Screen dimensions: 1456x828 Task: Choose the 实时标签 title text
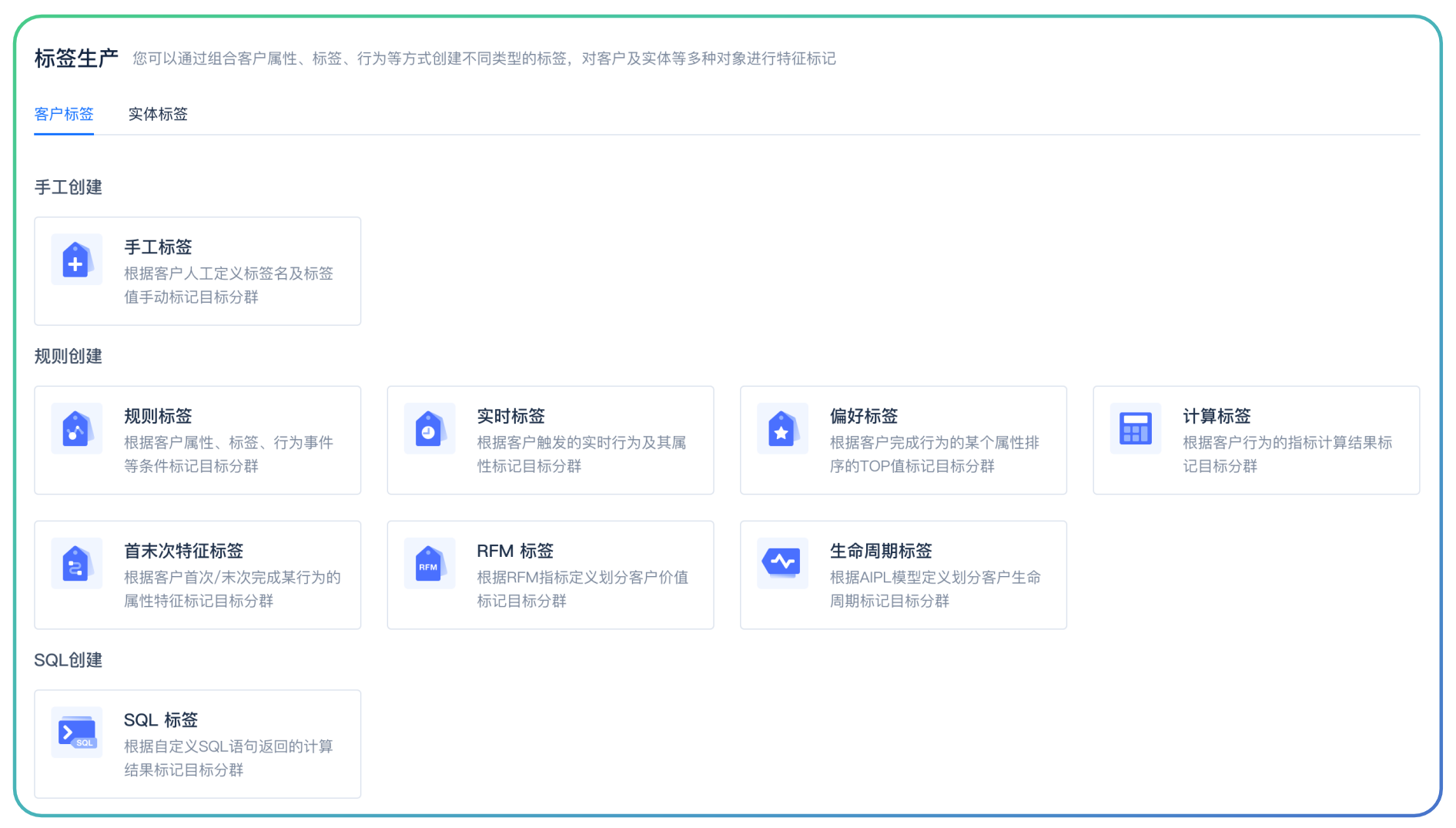pos(510,416)
